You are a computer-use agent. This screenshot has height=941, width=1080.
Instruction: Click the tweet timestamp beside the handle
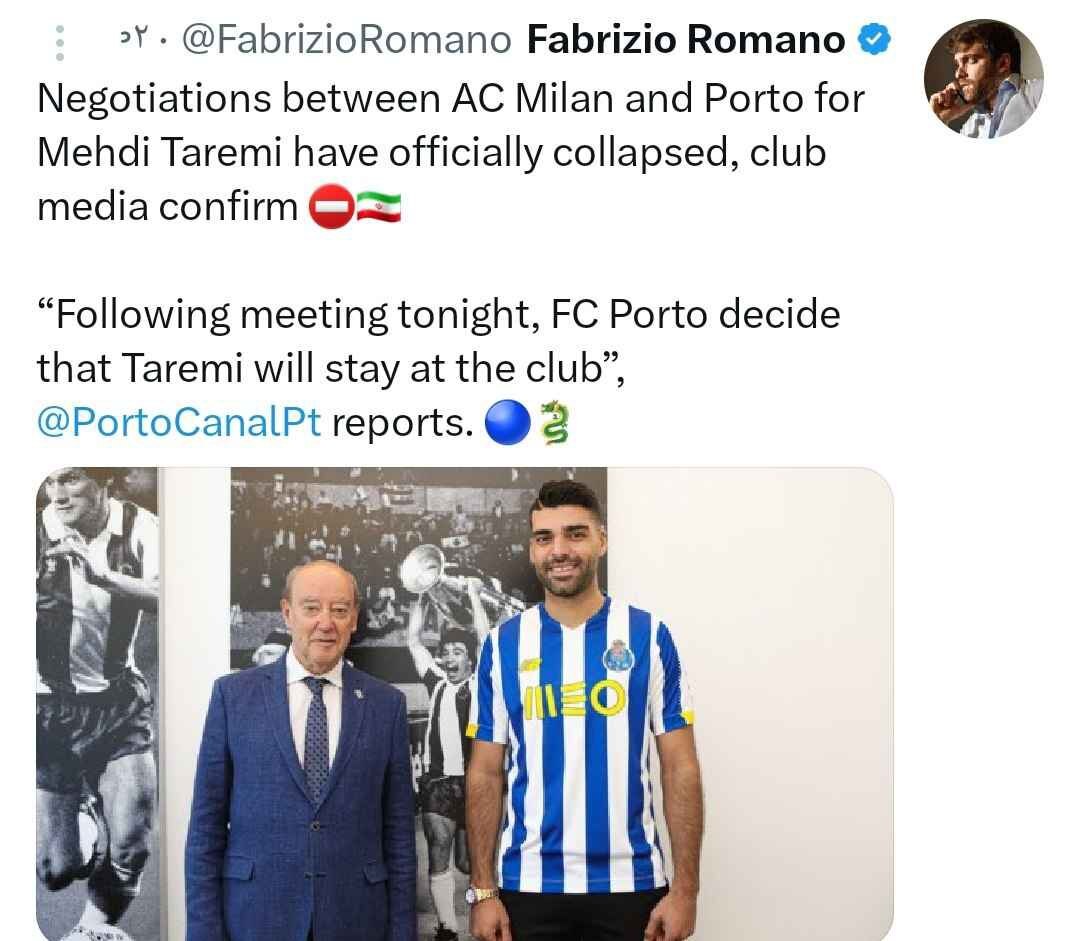pos(133,40)
